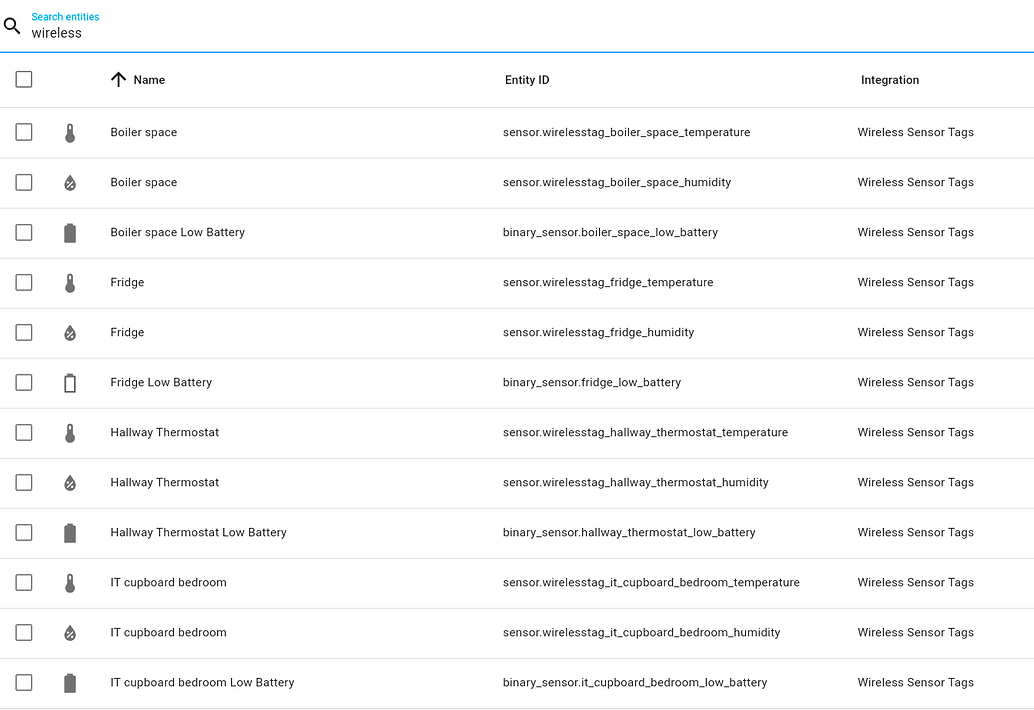Click the Integration column header
Image resolution: width=1034 pixels, height=710 pixels.
pyautogui.click(x=889, y=79)
